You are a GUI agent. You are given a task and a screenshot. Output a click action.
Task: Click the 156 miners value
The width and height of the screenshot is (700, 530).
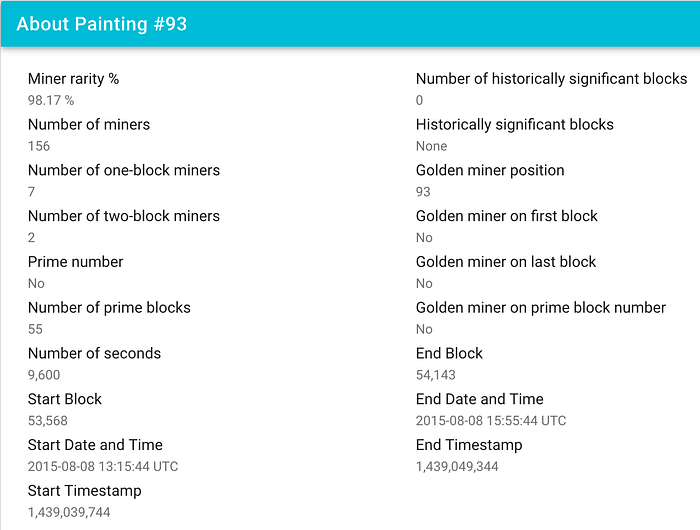(39, 146)
